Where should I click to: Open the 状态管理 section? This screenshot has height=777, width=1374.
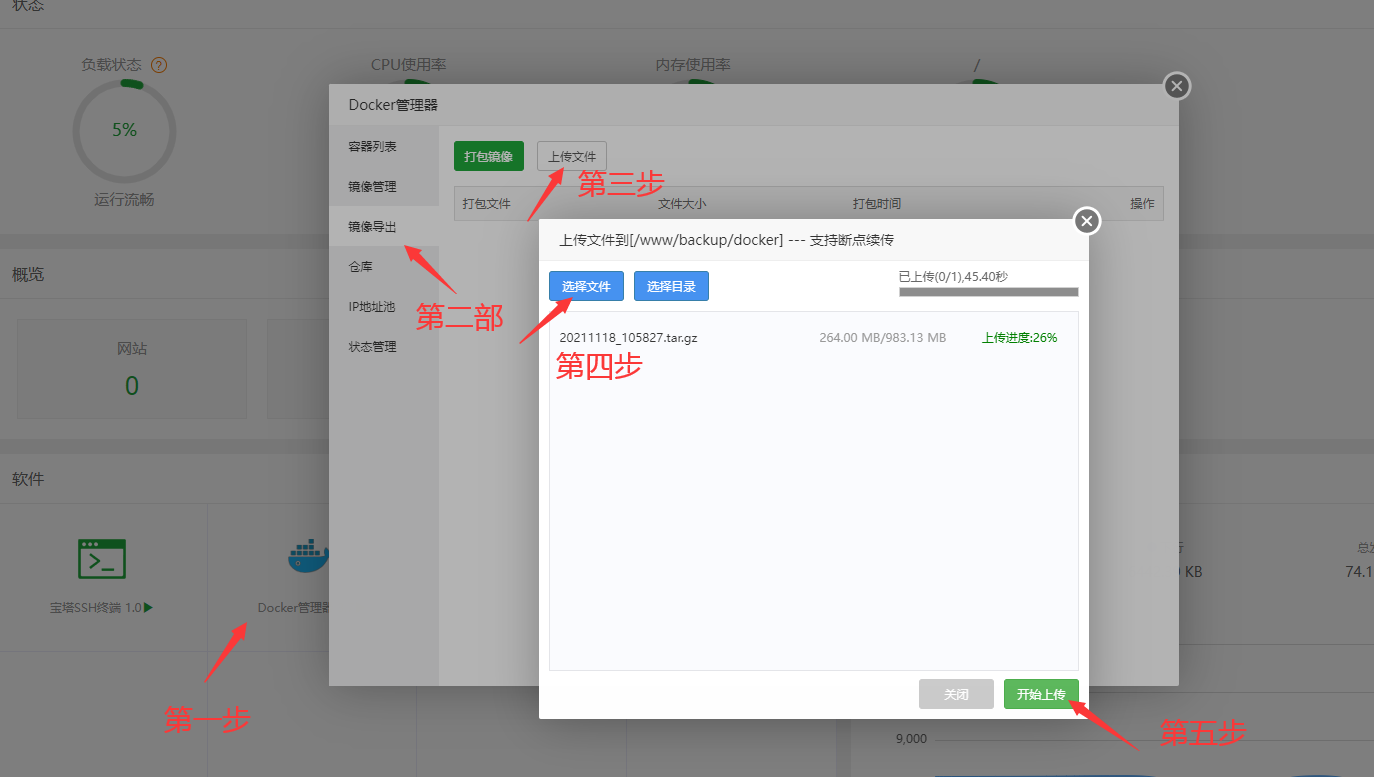[374, 346]
